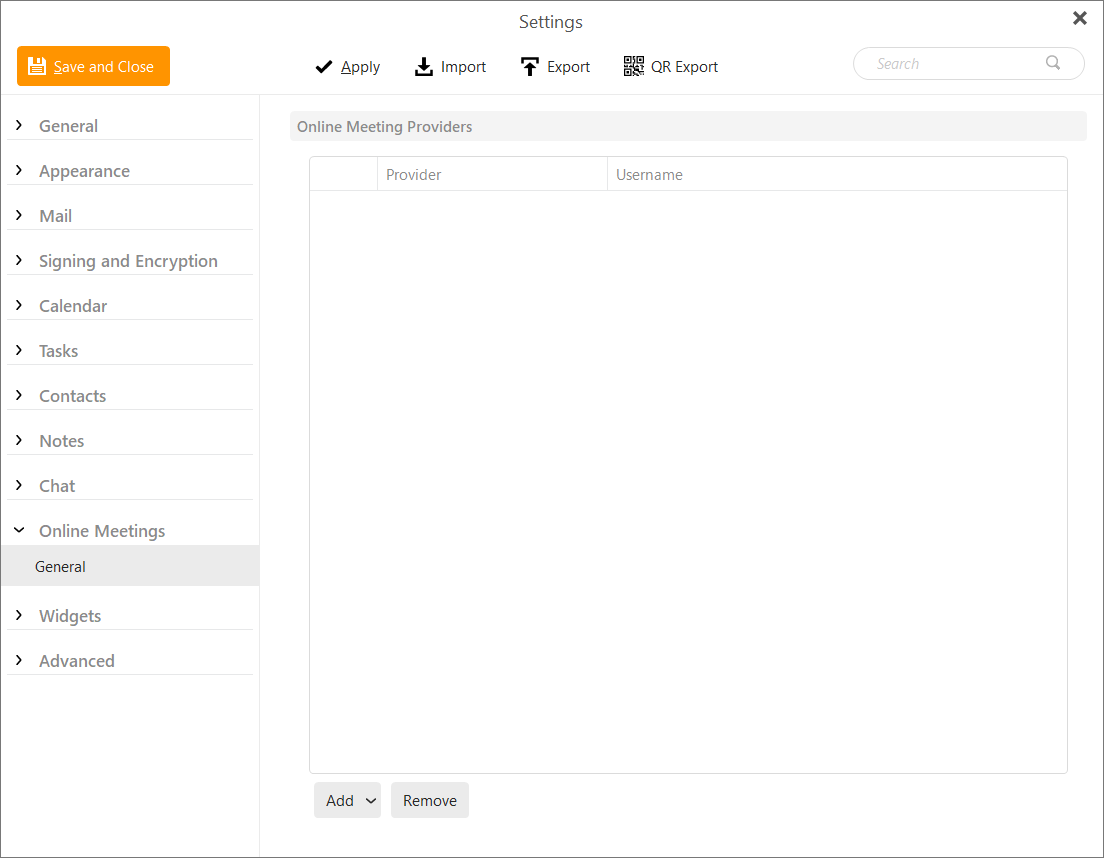Screen dimensions: 1104x858
Task: Click inside the Search field
Action: pos(950,62)
